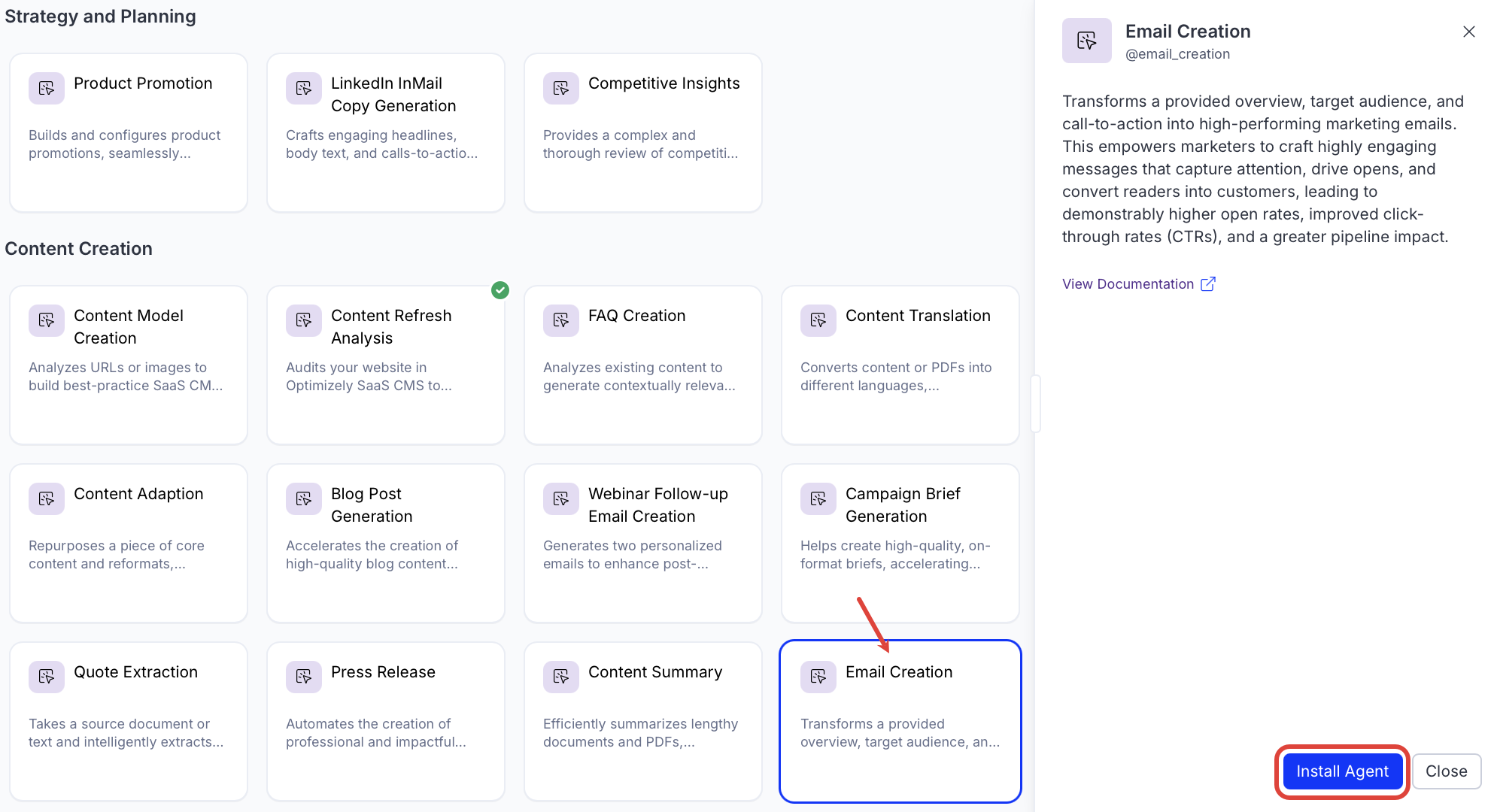
Task: Select the Content Model Creation card
Action: [129, 365]
